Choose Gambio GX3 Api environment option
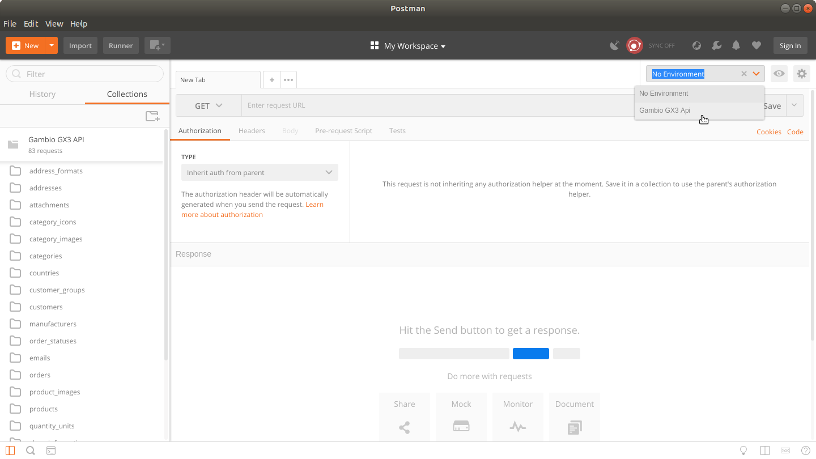 point(666,110)
